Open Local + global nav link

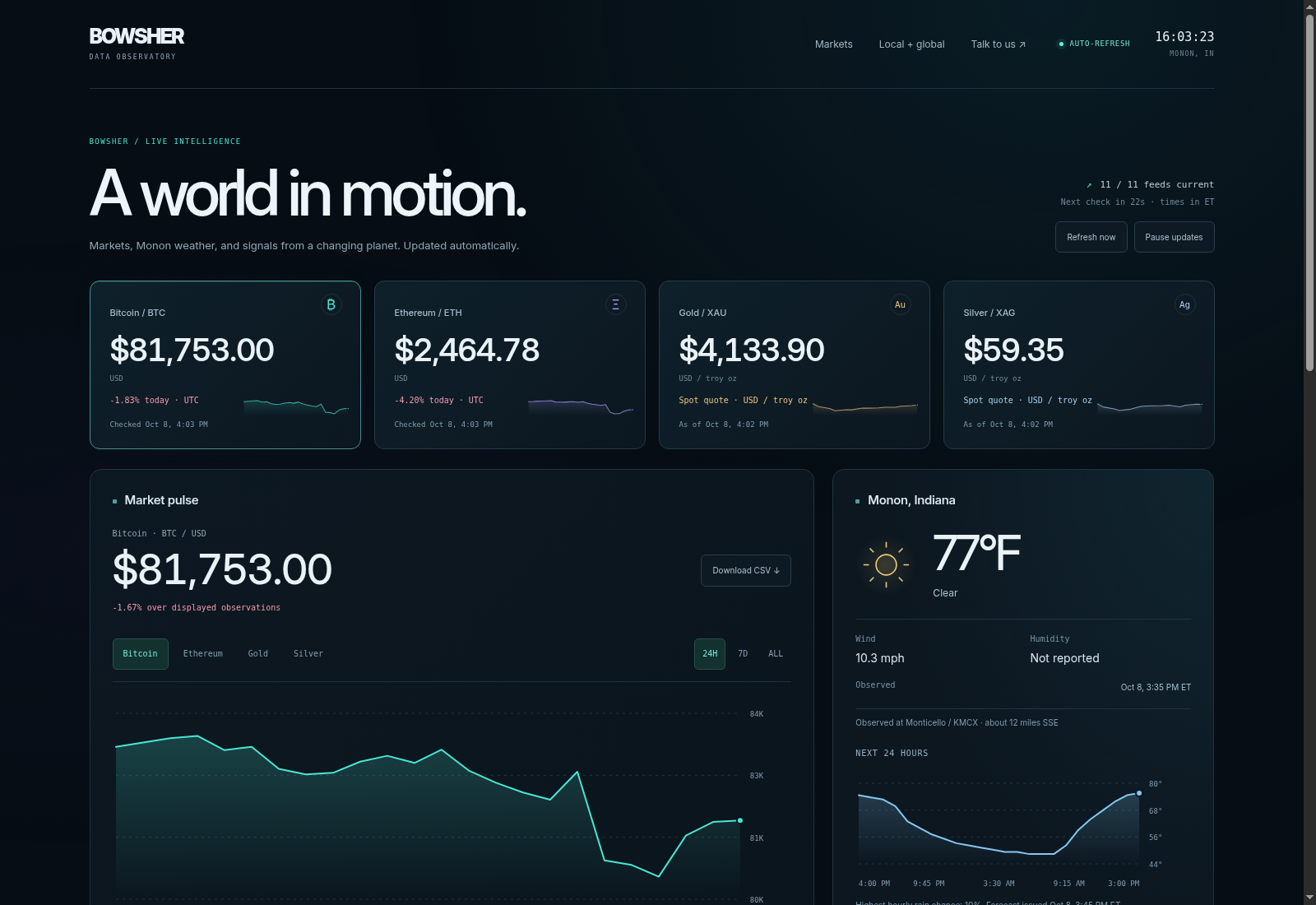pos(911,44)
